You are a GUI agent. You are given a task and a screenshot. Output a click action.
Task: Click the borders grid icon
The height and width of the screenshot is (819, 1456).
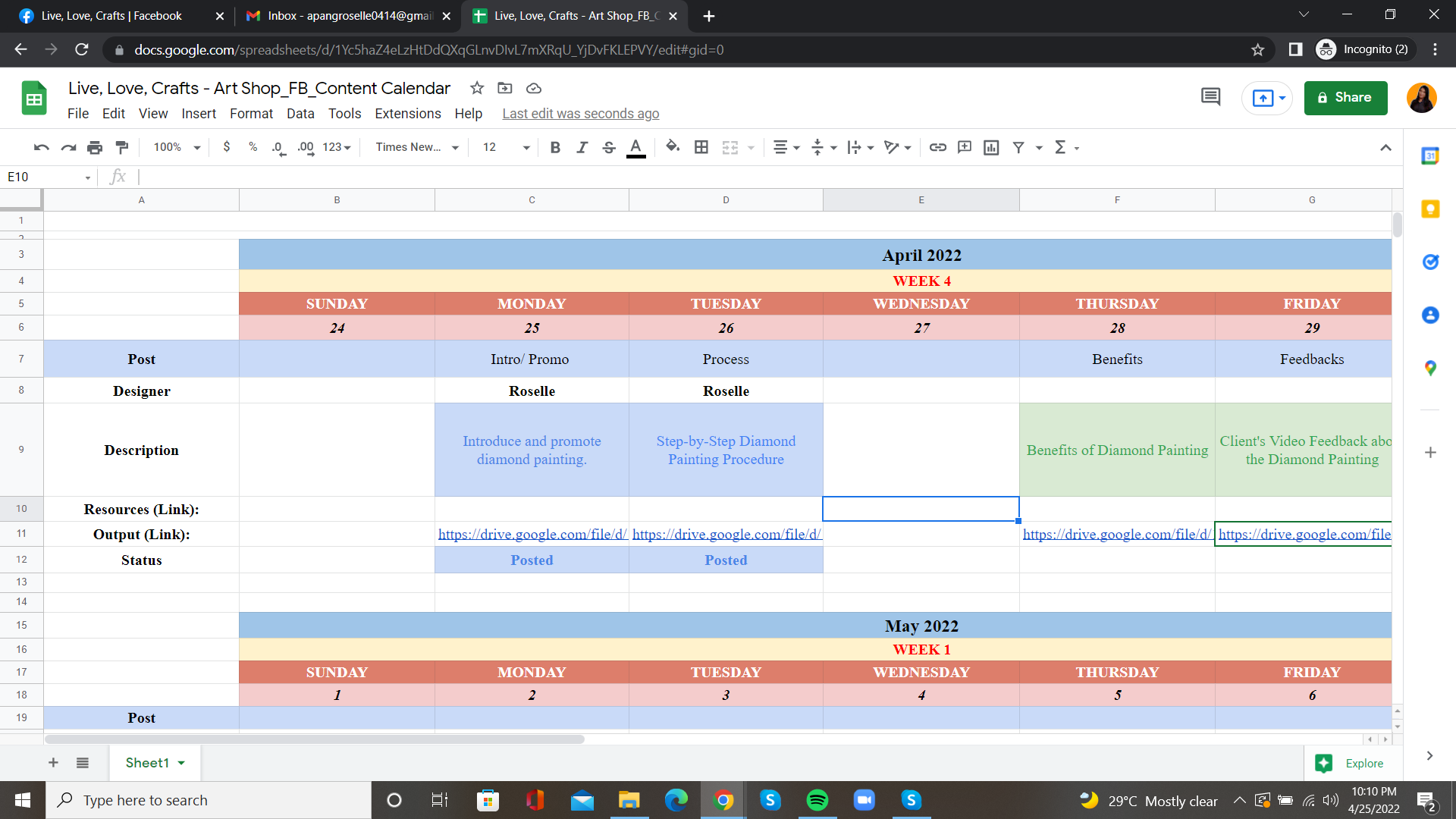[x=701, y=147]
